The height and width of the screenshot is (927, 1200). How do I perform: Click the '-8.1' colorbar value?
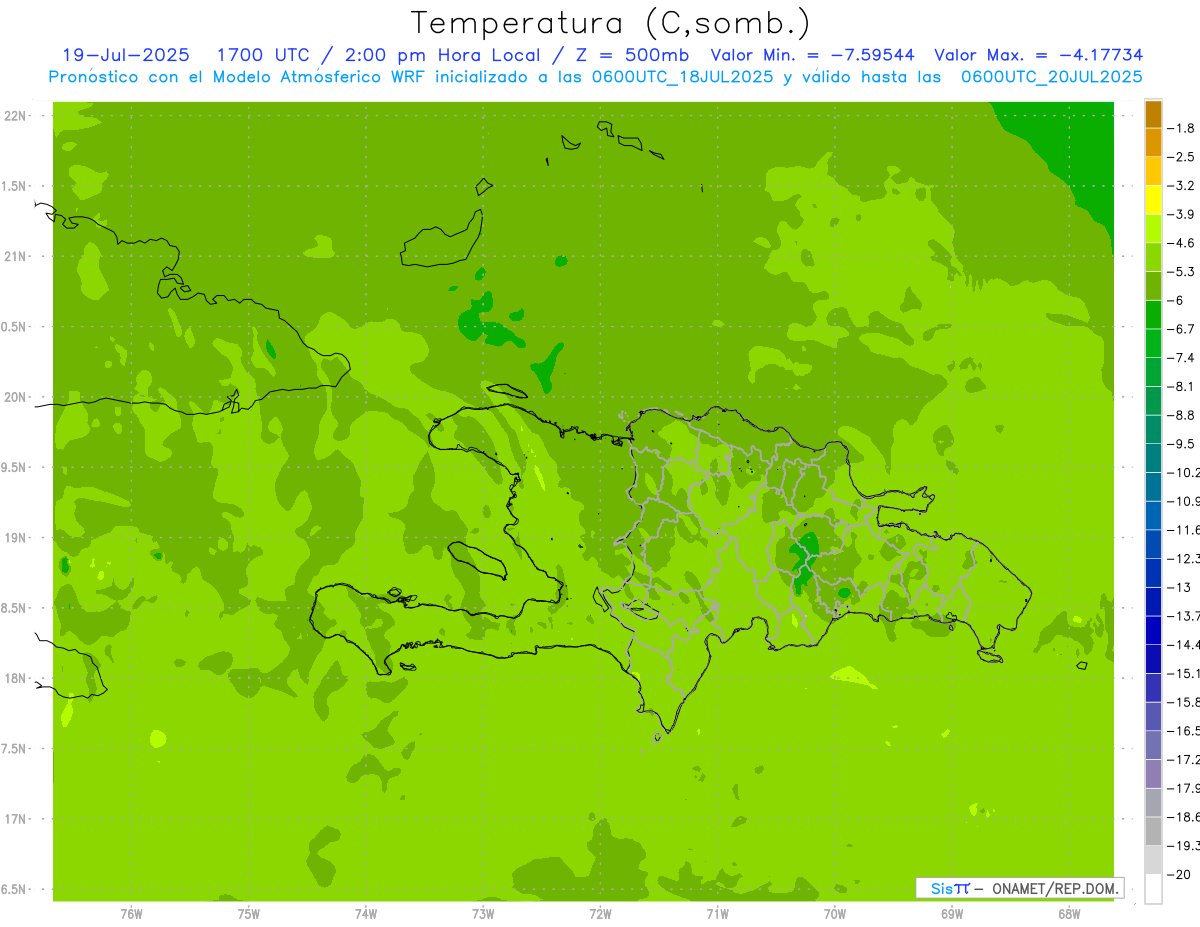pyautogui.click(x=1183, y=386)
